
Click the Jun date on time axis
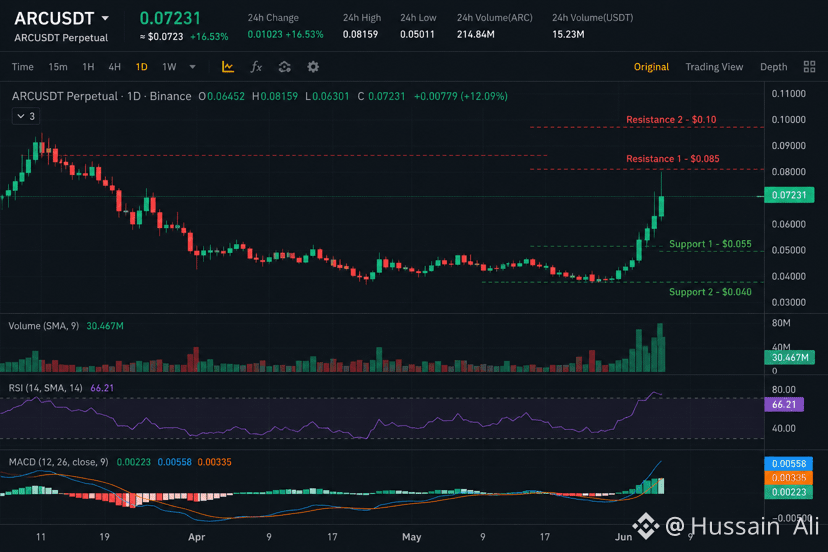[624, 537]
